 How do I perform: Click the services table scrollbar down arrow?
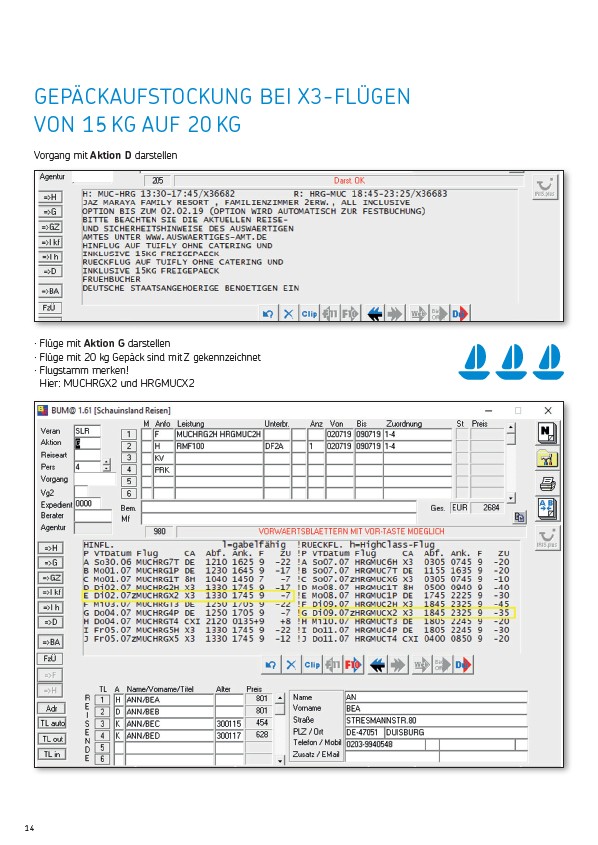[x=511, y=499]
